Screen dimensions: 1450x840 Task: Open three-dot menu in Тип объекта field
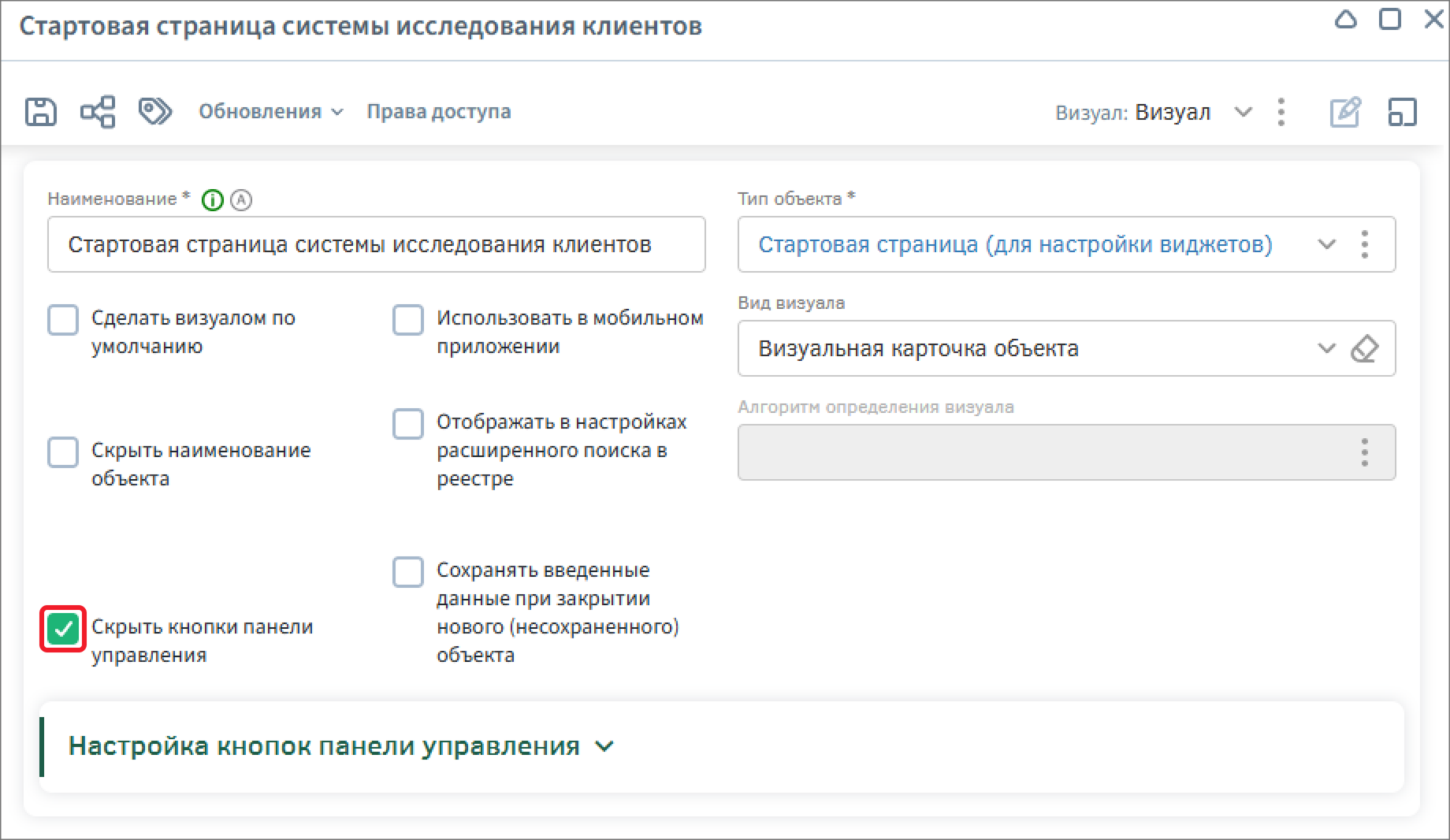1364,244
